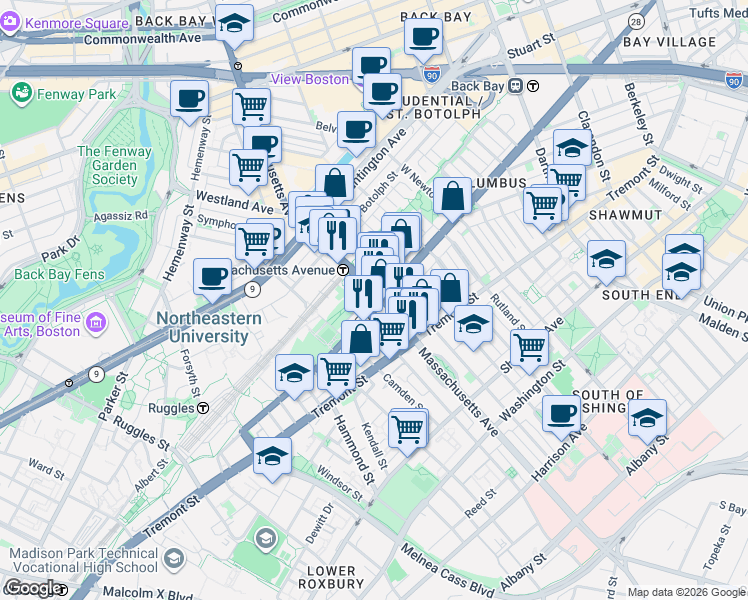Click the Tufts Med label
This screenshot has width=748, height=600.
(718, 13)
